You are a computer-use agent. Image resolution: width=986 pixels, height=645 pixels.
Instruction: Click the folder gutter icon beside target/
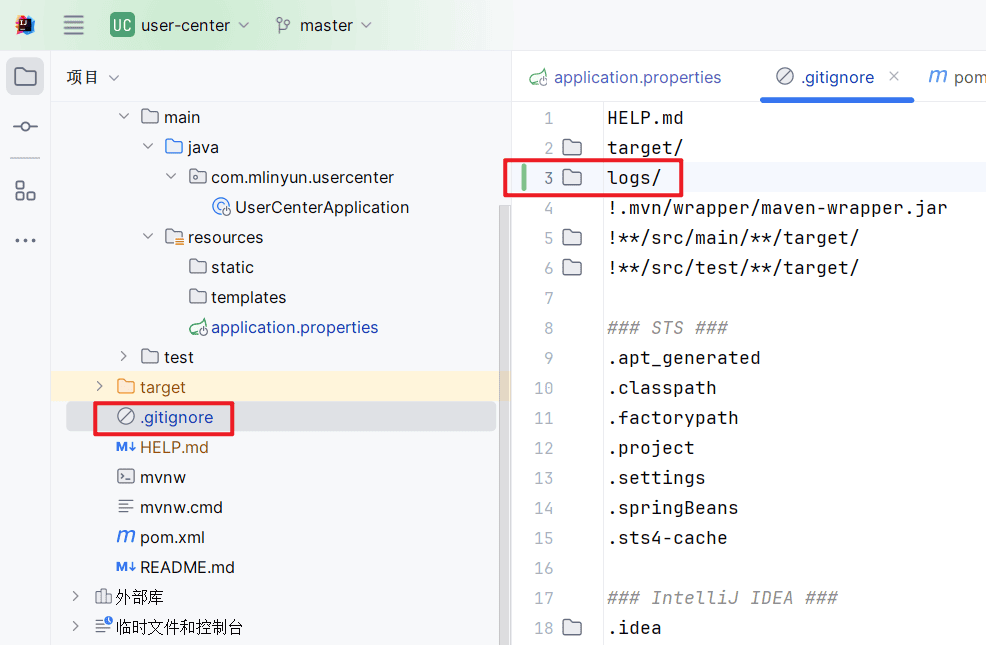click(572, 148)
